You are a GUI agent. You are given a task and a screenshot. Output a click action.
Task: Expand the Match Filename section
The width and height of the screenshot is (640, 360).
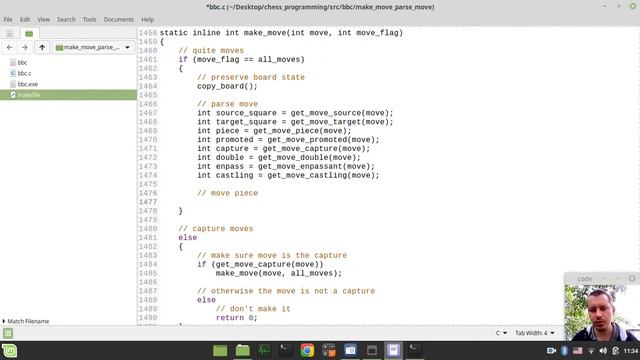click(x=26, y=321)
